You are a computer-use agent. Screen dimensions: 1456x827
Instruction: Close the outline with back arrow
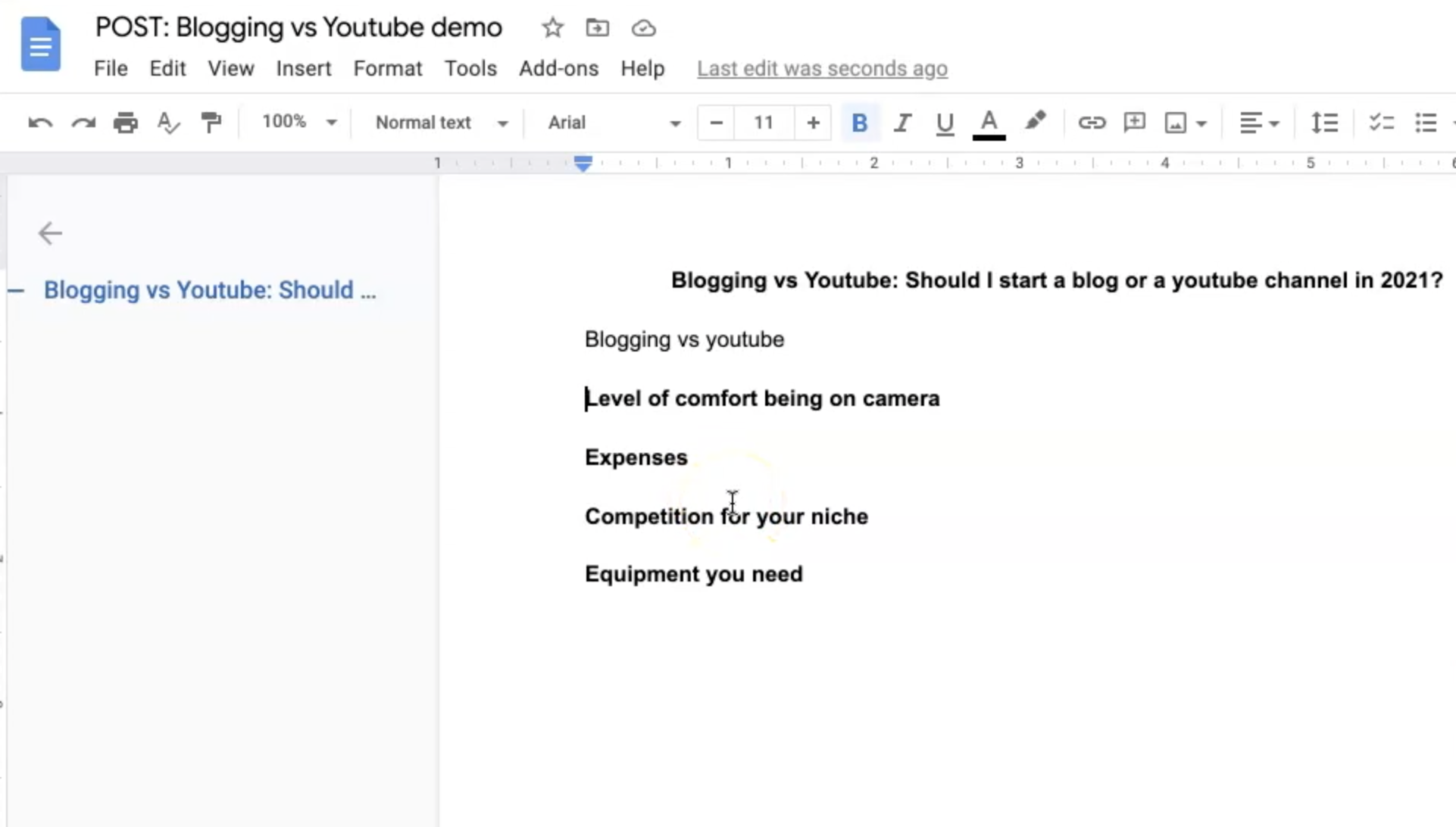50,233
